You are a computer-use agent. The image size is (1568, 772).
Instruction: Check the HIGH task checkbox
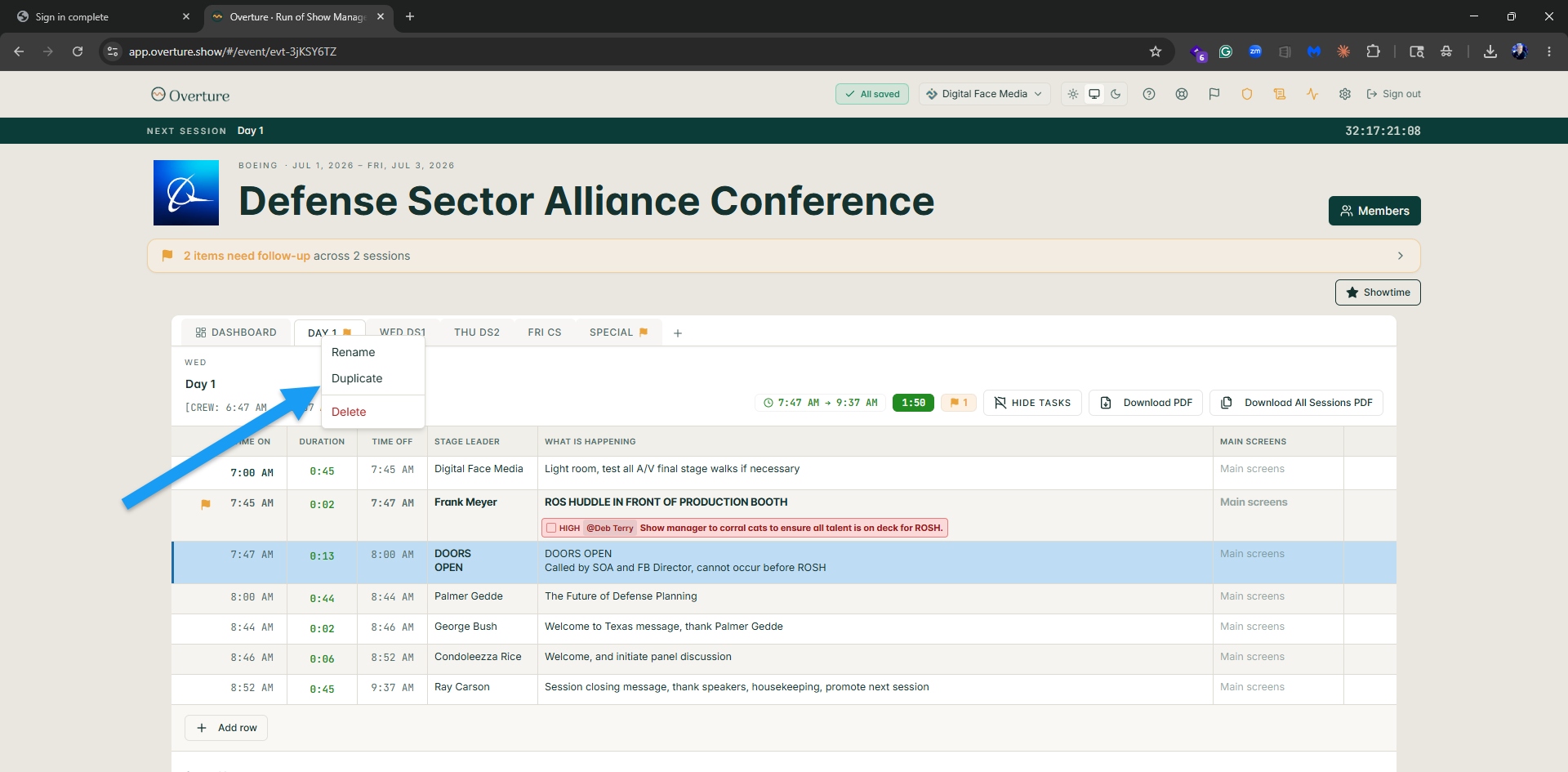(x=551, y=528)
